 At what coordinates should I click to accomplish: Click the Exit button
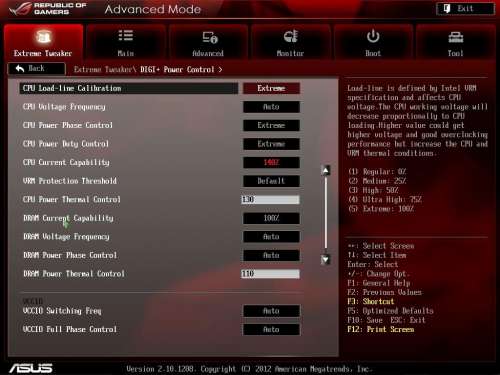[466, 9]
